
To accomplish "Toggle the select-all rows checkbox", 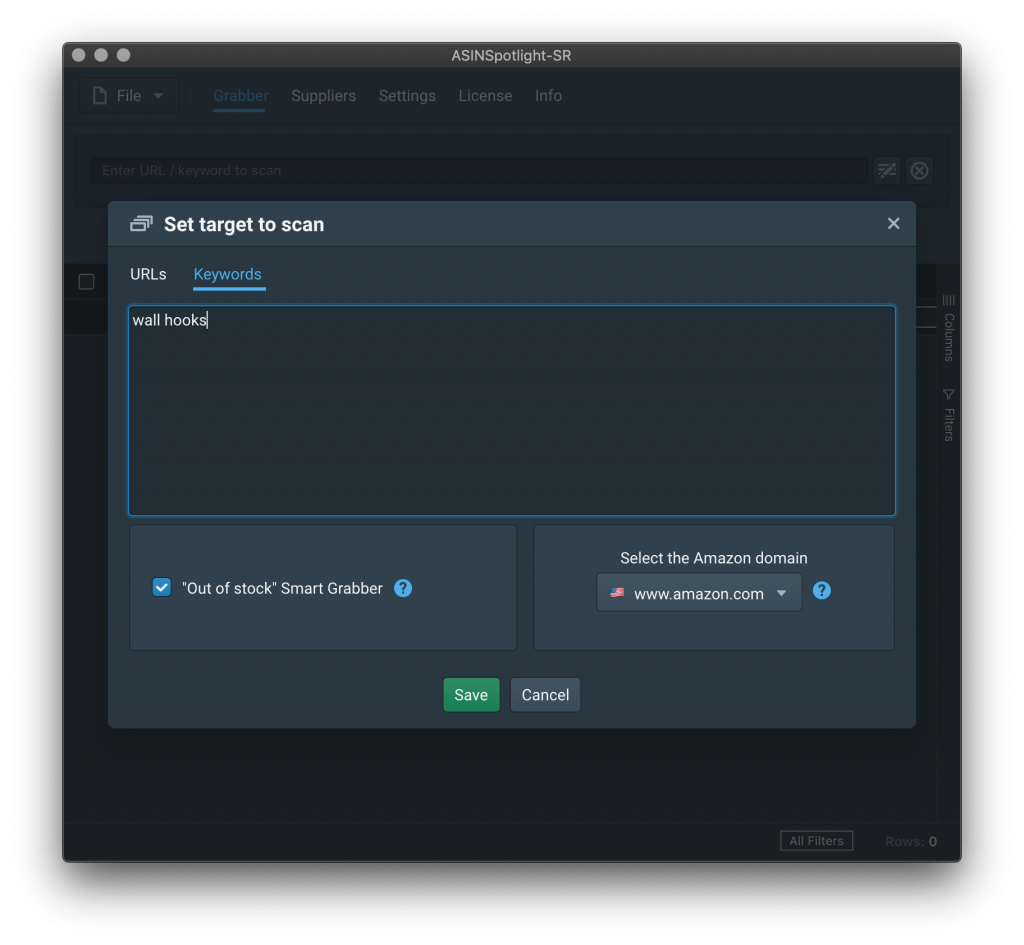I will [x=87, y=282].
